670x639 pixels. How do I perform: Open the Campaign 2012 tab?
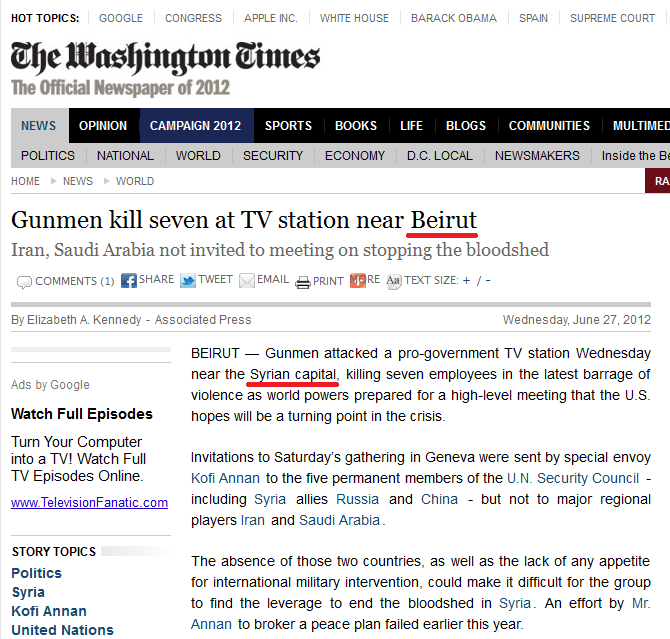[196, 126]
